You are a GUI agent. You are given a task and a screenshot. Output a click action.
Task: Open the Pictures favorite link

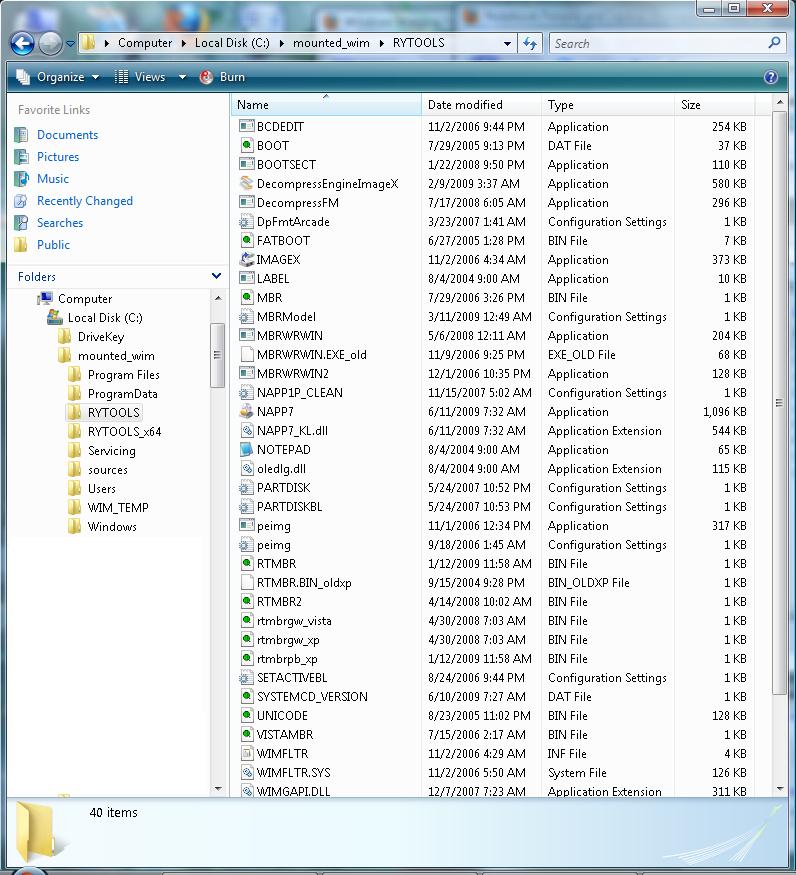(x=58, y=157)
